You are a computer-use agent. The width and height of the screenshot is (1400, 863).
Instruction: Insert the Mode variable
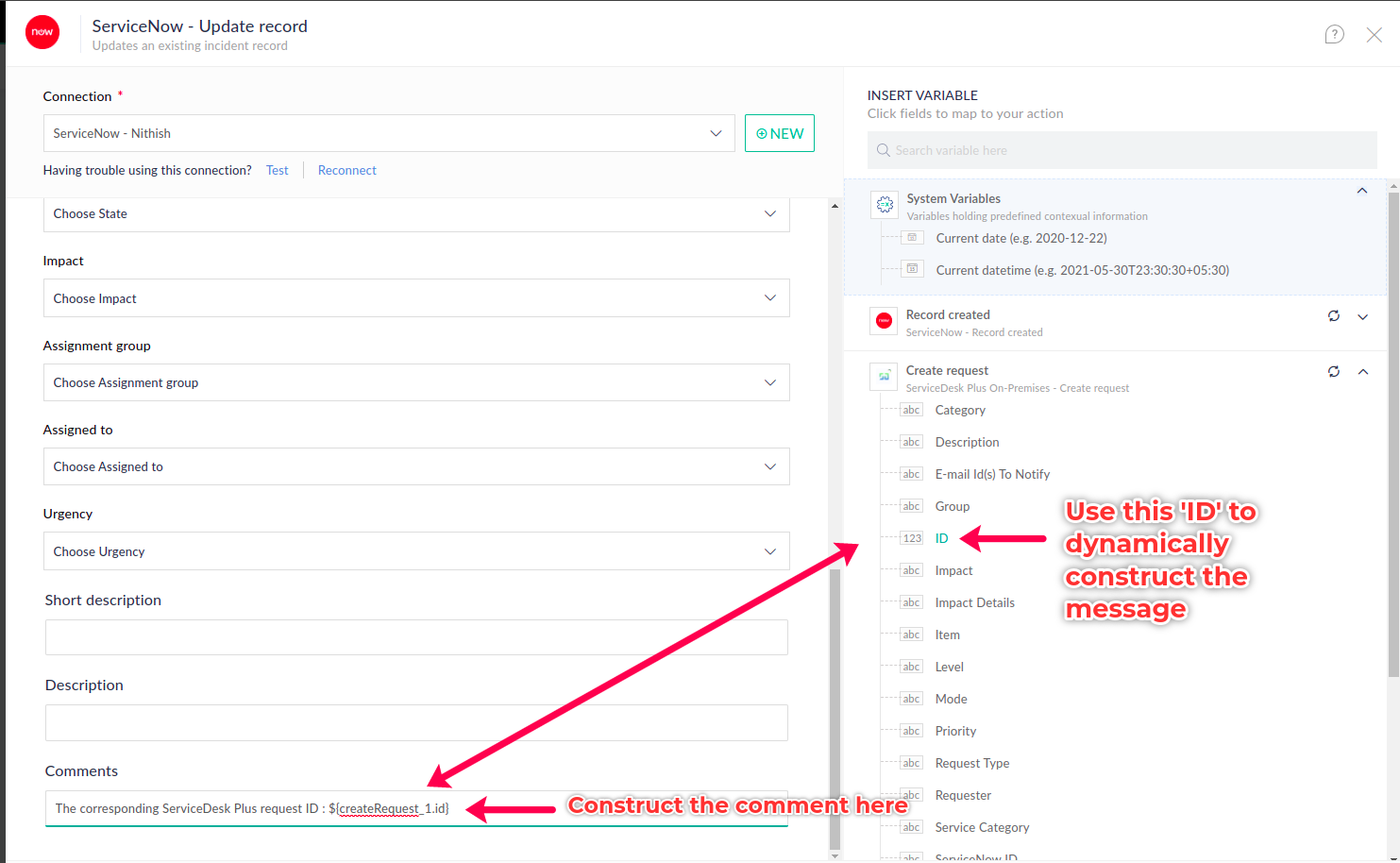click(x=952, y=699)
